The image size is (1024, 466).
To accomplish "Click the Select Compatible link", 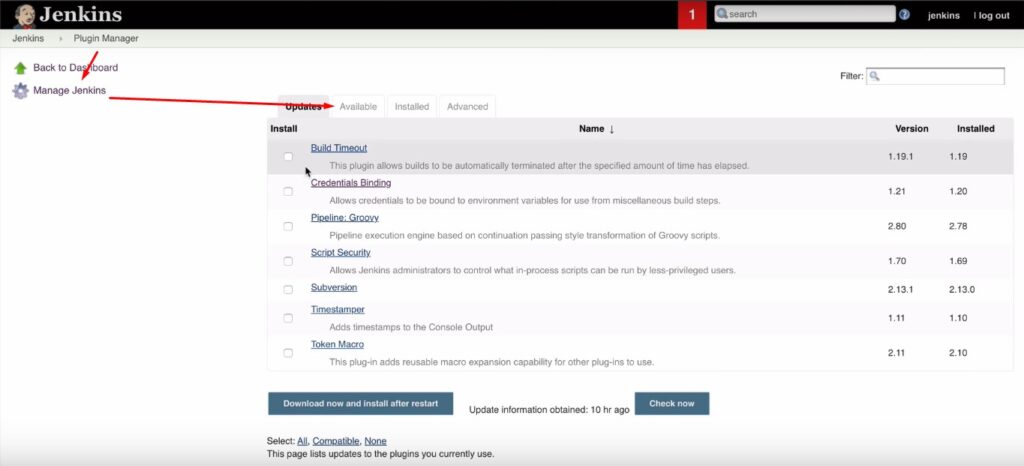I will click(336, 441).
